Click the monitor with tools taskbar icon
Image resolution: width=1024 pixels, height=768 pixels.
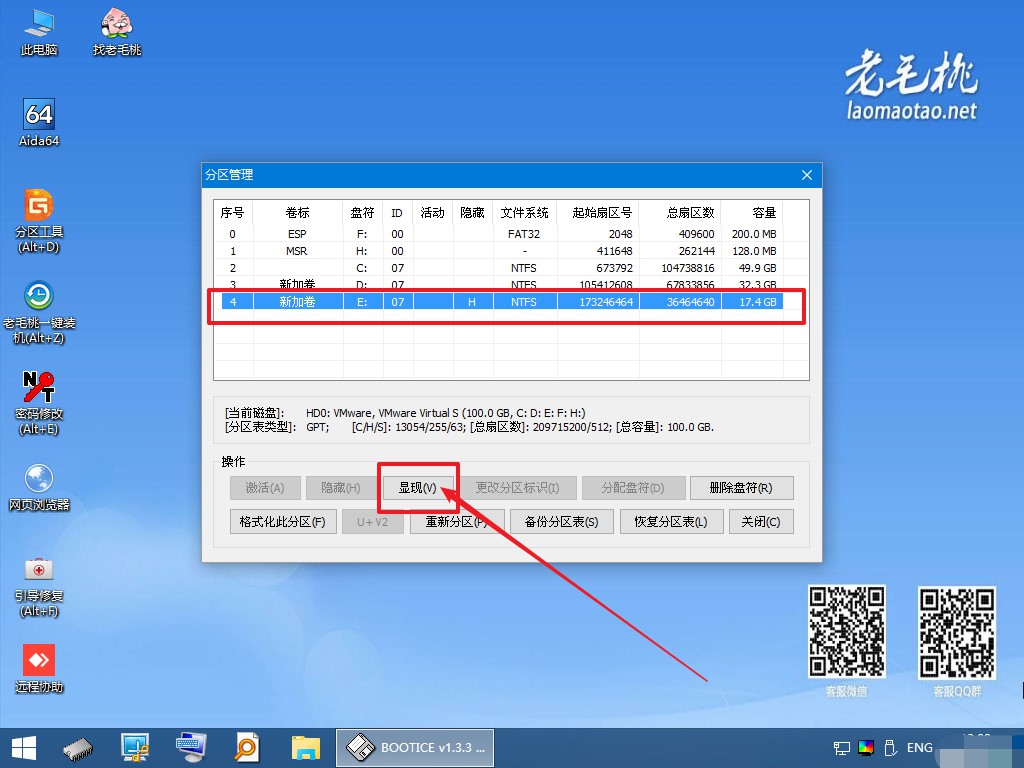[x=135, y=748]
